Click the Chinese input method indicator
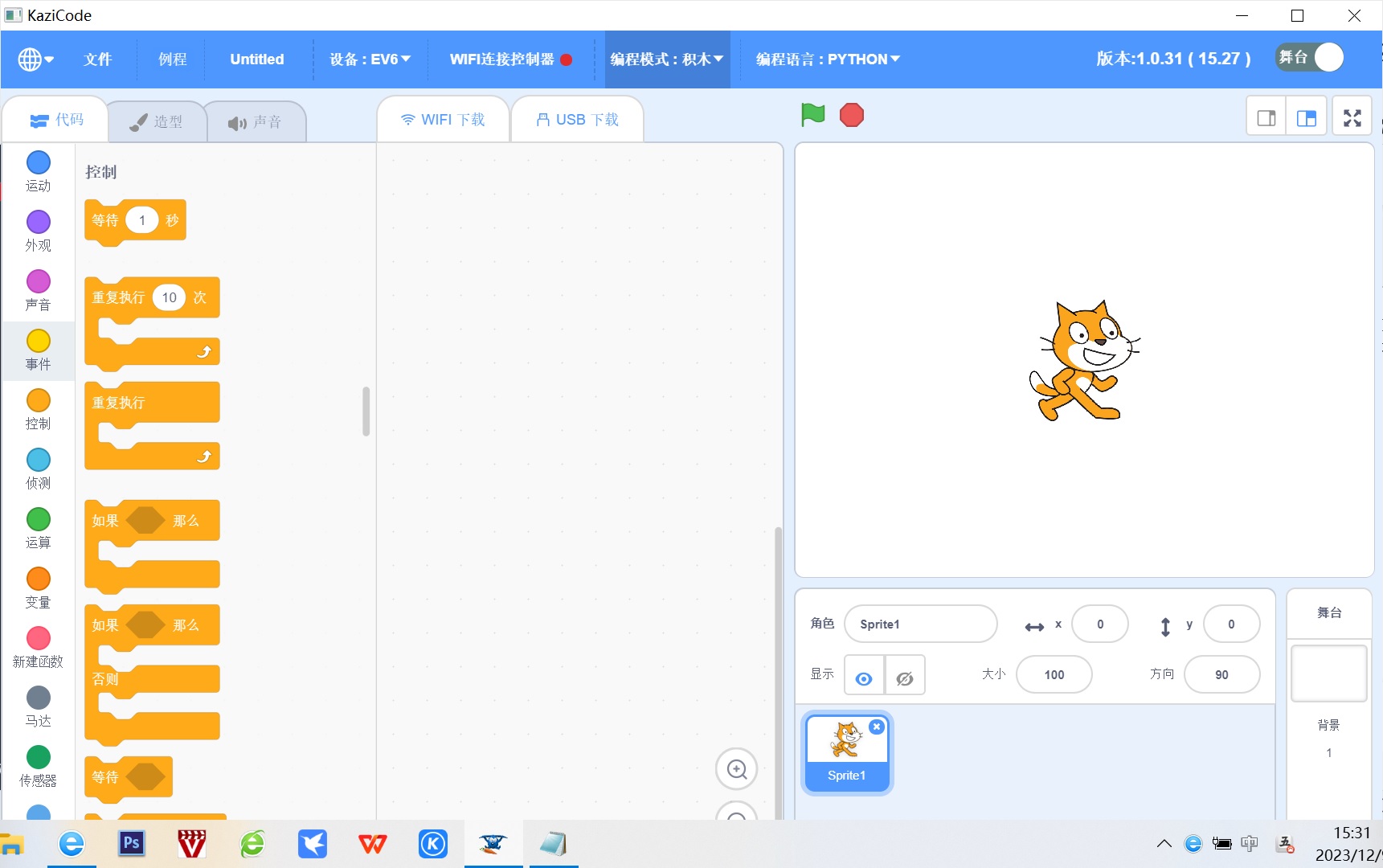Viewport: 1383px width, 868px height. (1249, 843)
